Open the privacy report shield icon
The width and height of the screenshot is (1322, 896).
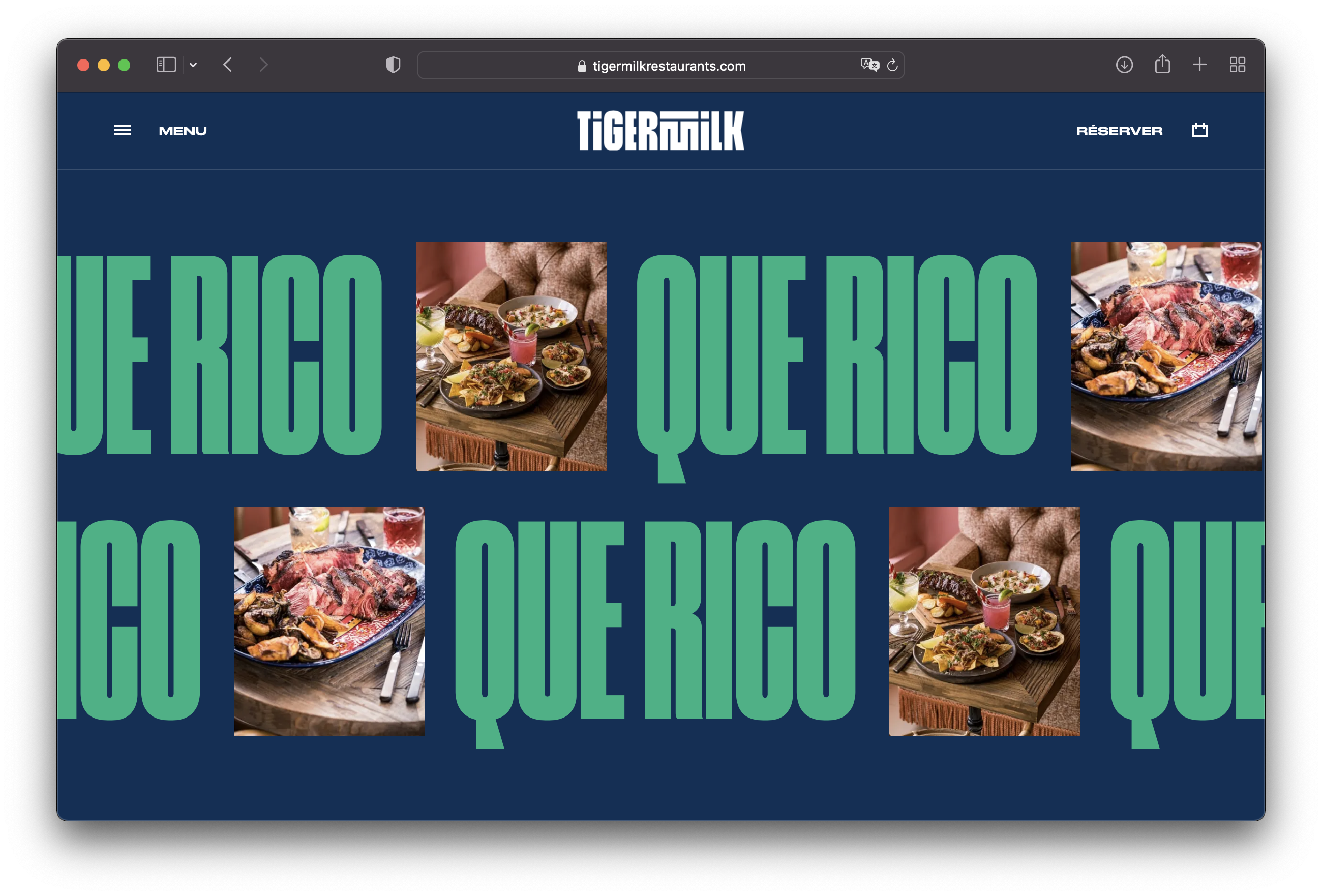[393, 65]
